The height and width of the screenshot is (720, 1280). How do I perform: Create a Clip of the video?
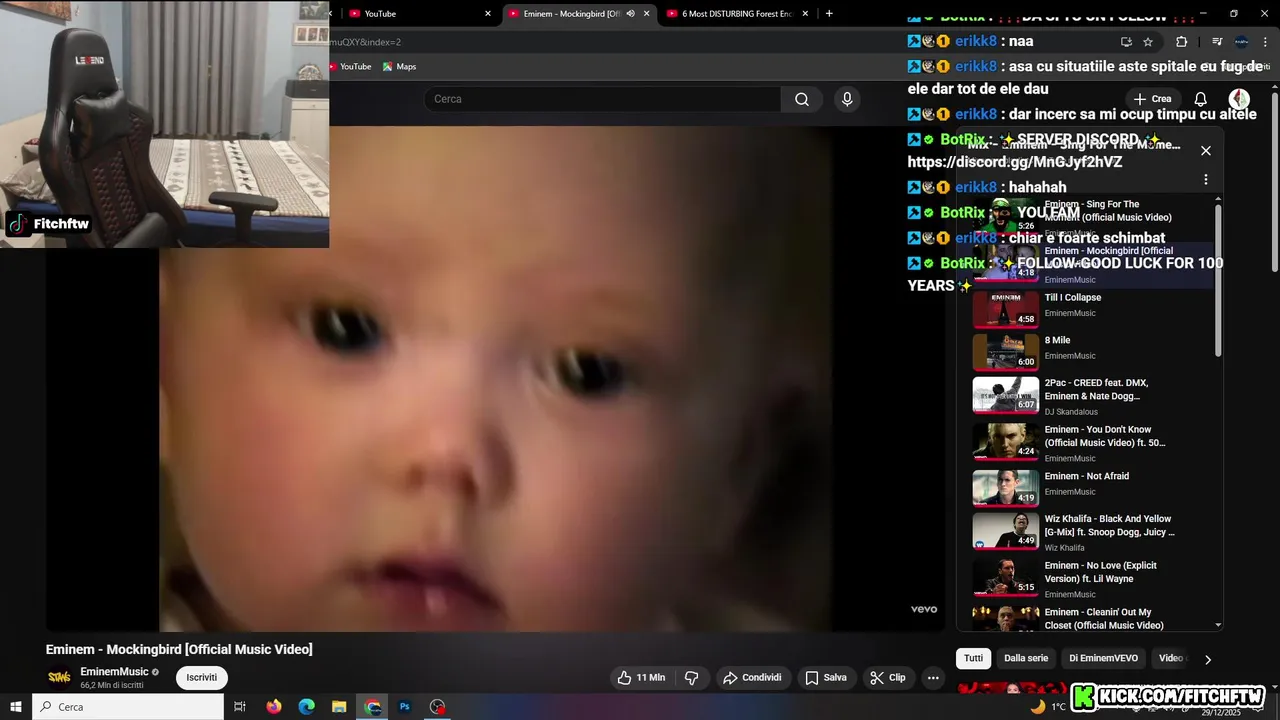click(x=887, y=677)
